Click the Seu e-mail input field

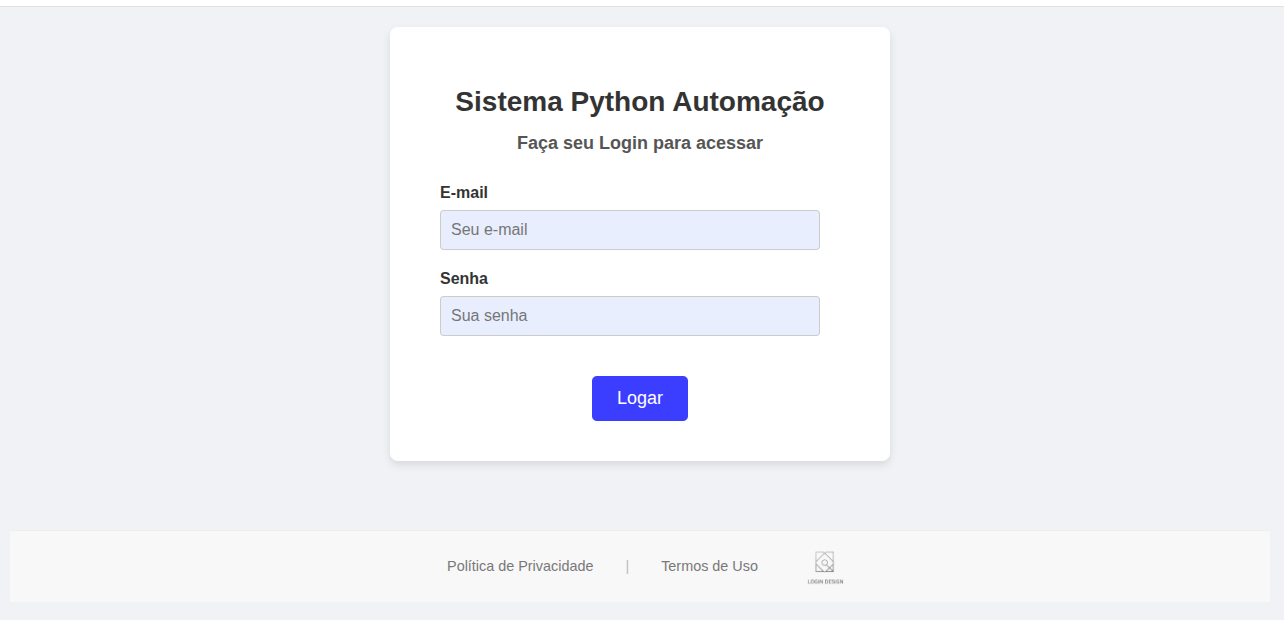click(x=630, y=230)
